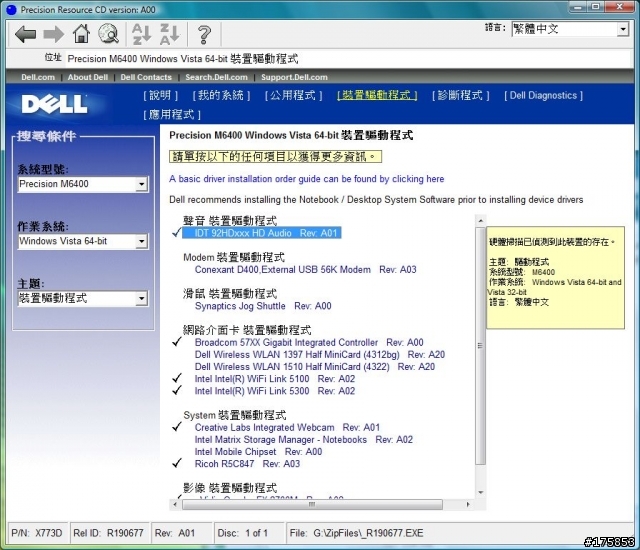Click the Rev: A01 status bar field
Image resolution: width=640 pixels, height=550 pixels.
click(181, 533)
